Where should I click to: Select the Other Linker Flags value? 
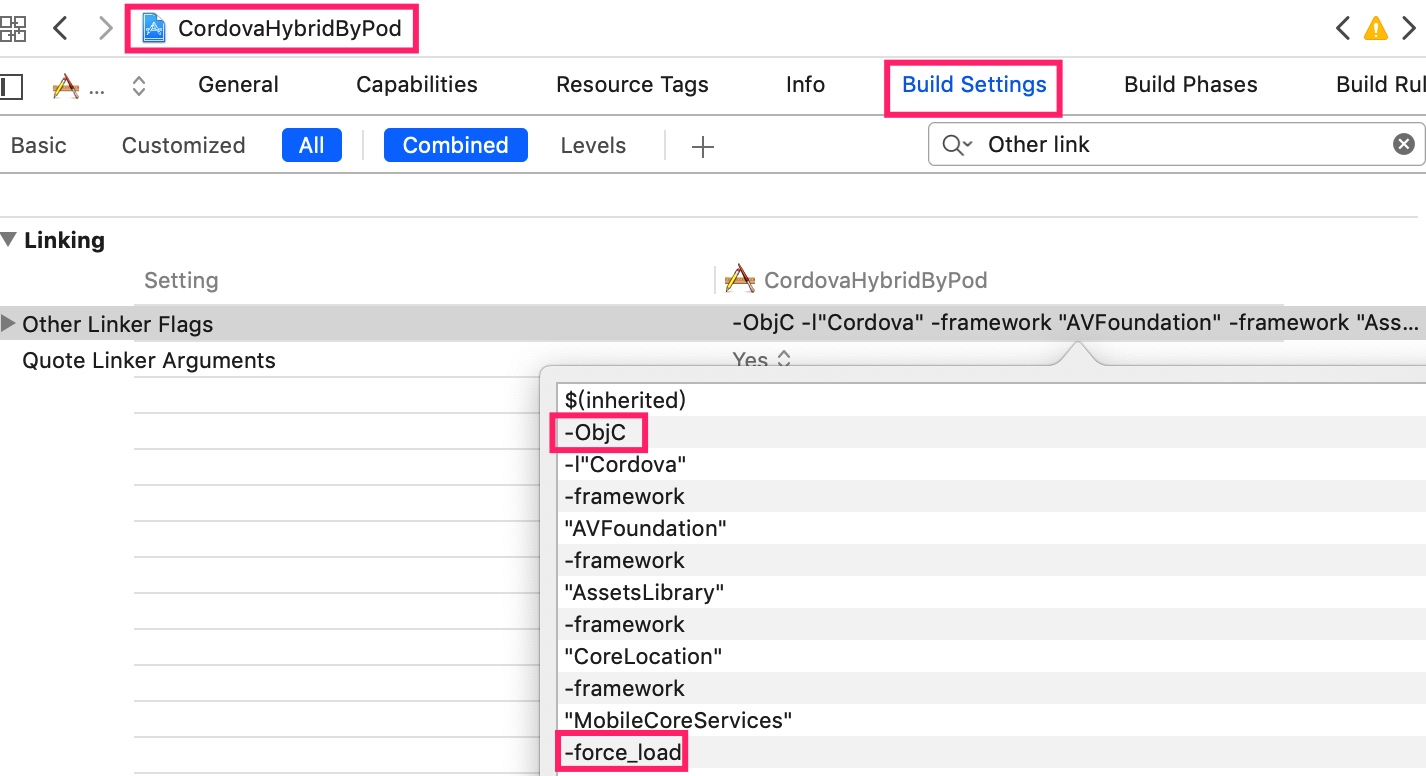click(1075, 323)
